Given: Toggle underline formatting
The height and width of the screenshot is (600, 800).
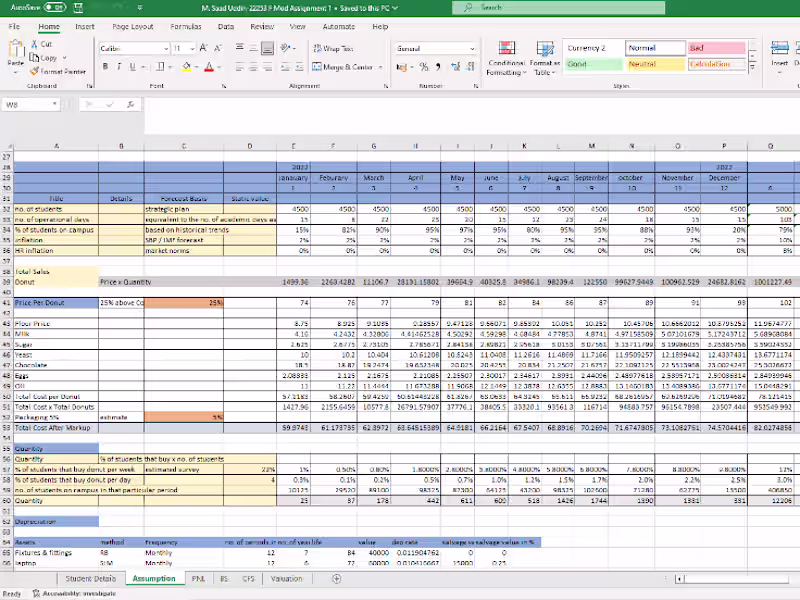Looking at the screenshot, I should pos(131,66).
